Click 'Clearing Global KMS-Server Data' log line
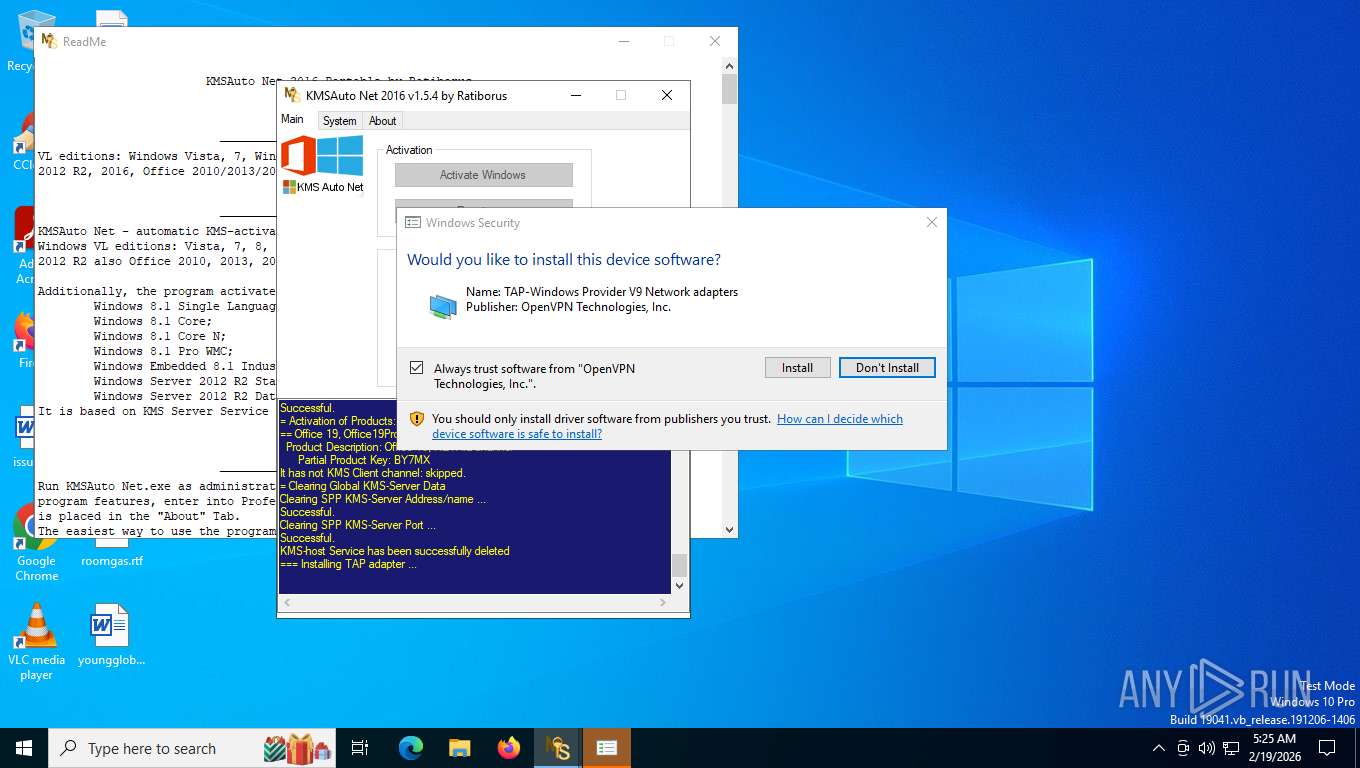Viewport: 1360px width, 768px height. point(362,486)
